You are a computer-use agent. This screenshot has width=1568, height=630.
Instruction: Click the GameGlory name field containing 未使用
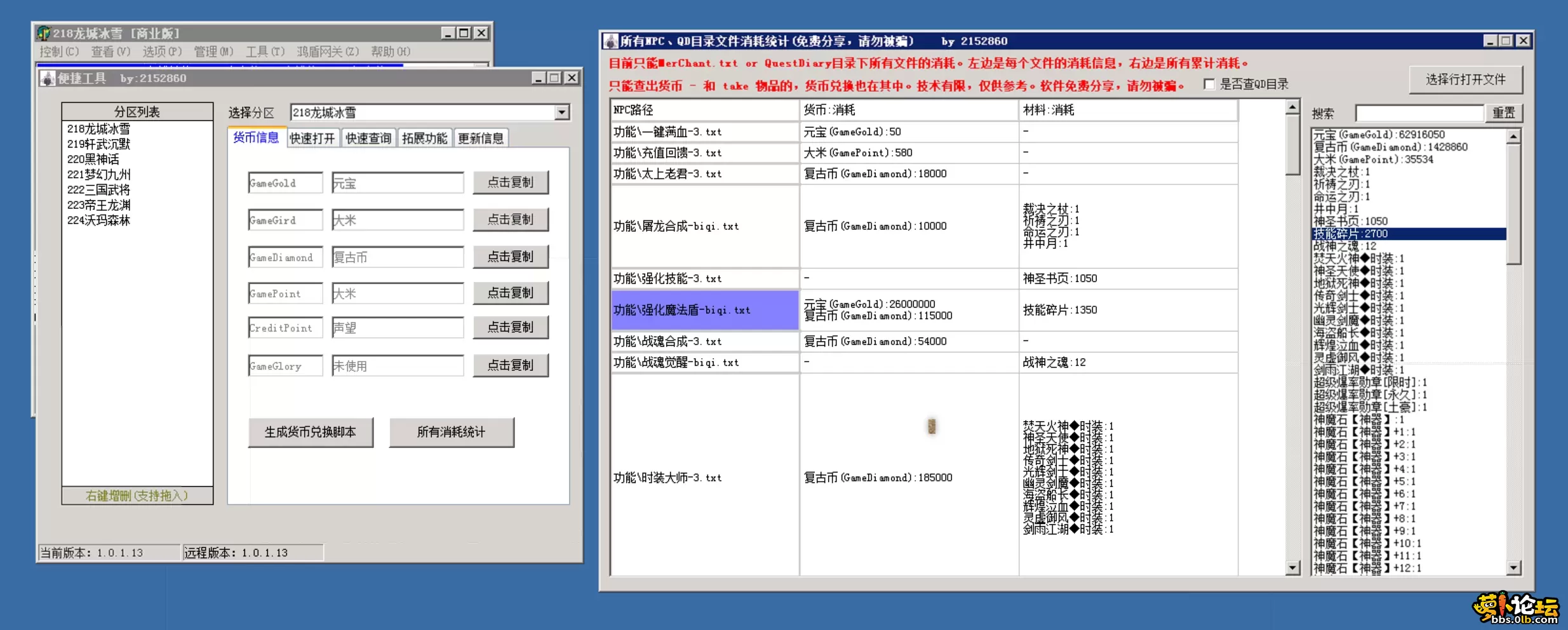coord(398,366)
